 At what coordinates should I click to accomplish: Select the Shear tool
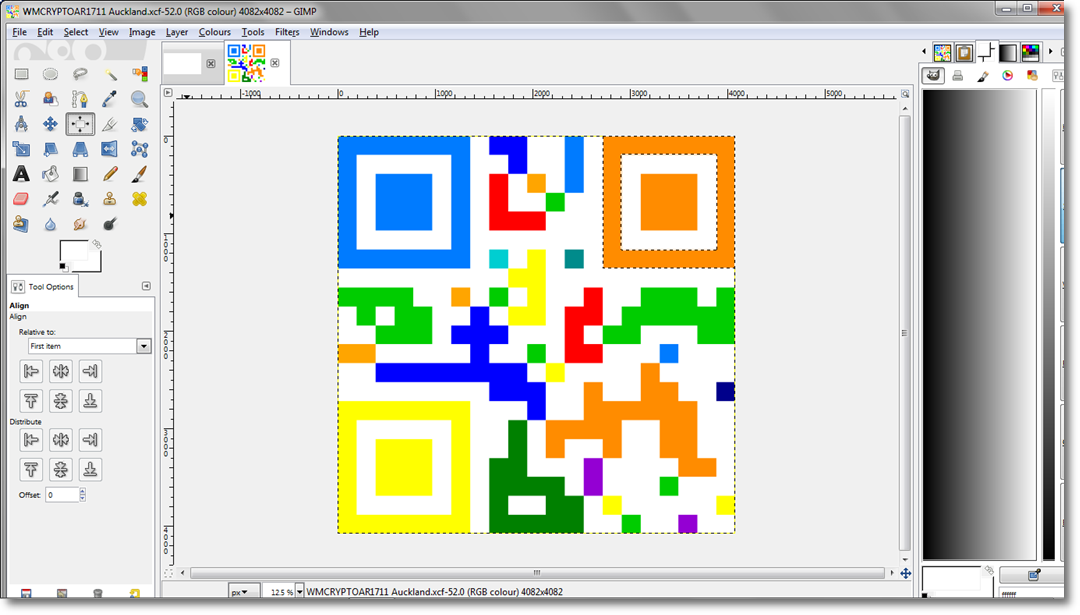[x=50, y=149]
